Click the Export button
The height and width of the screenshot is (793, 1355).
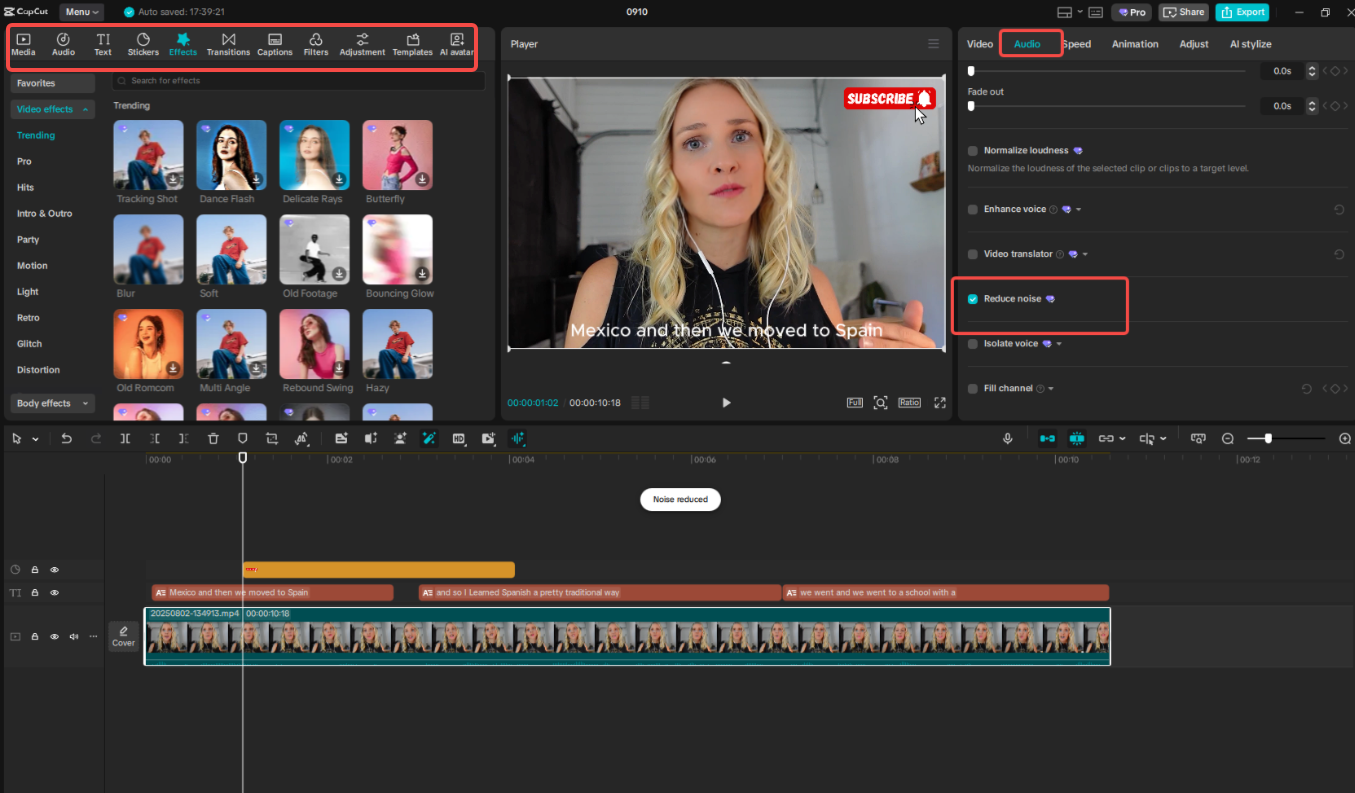tap(1242, 12)
